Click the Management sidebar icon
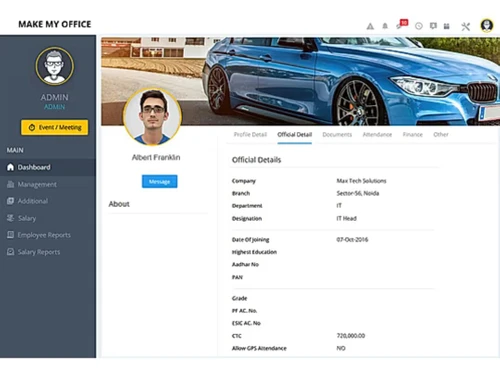This screenshot has width=500, height=375. click(x=10, y=184)
